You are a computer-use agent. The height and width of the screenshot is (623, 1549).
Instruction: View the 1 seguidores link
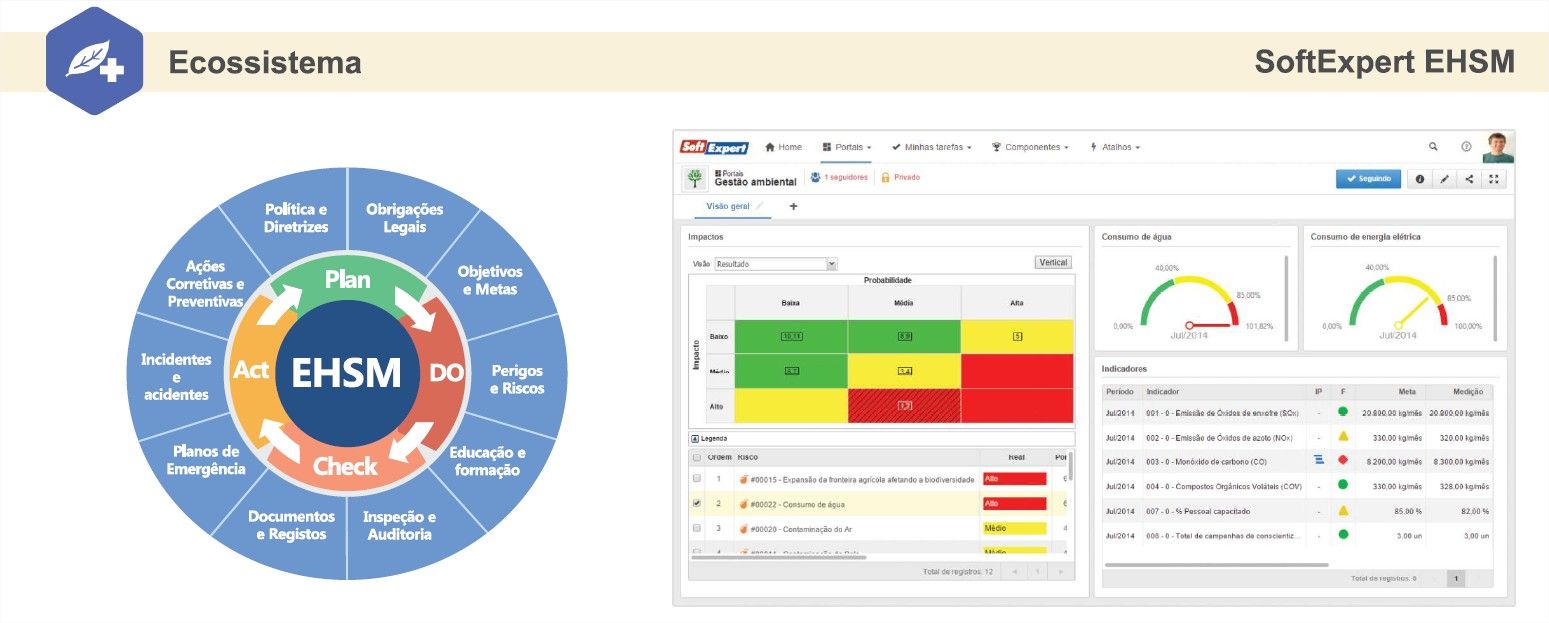tap(839, 178)
